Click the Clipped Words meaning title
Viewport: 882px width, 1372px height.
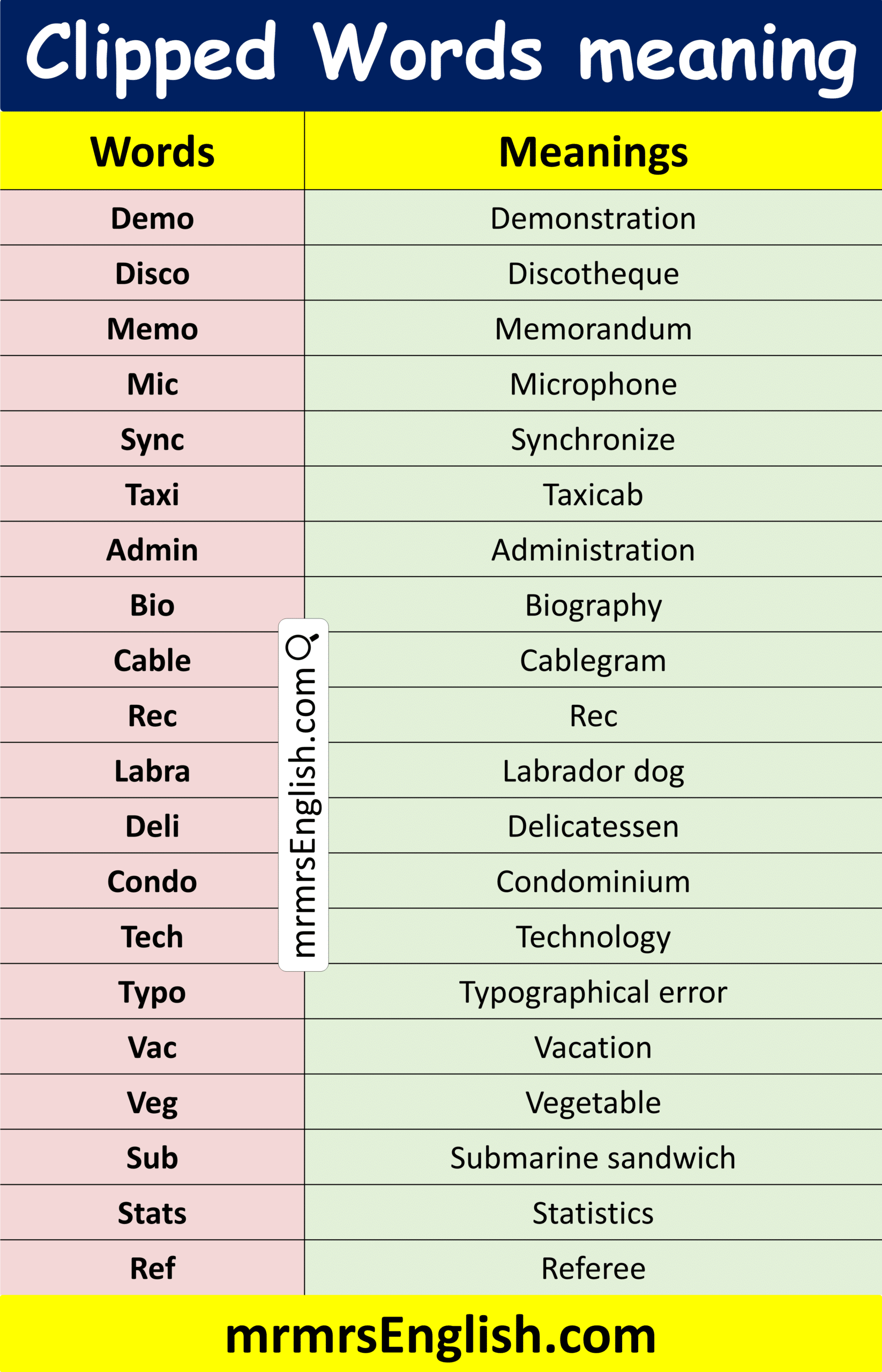click(440, 53)
